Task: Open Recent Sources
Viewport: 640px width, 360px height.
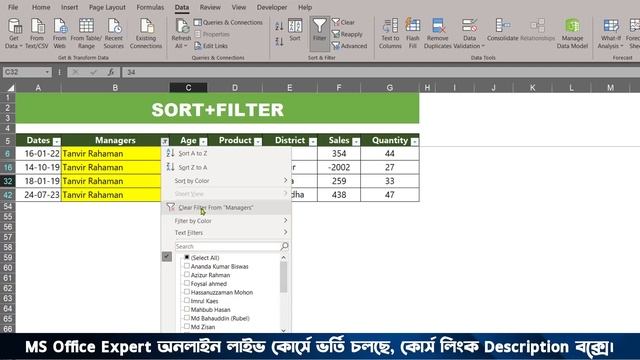Action: [113, 33]
